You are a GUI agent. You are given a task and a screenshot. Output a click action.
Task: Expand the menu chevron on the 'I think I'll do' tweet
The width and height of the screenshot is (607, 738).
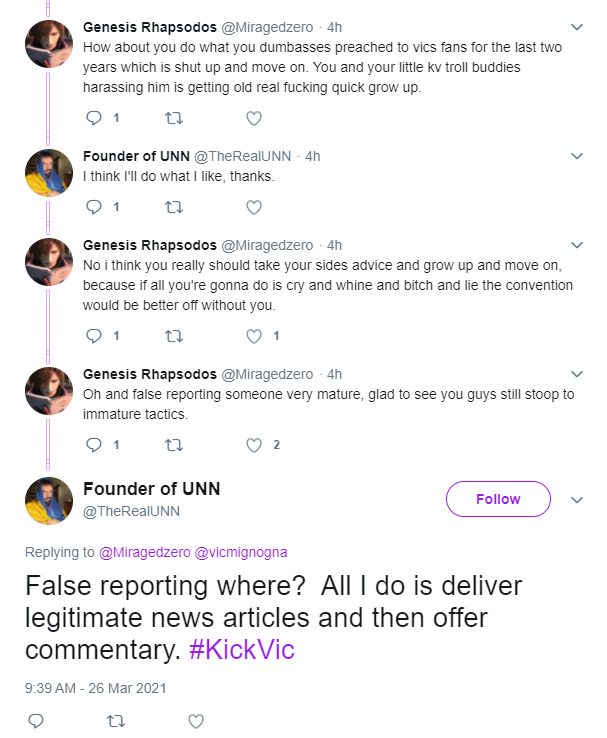(x=577, y=156)
